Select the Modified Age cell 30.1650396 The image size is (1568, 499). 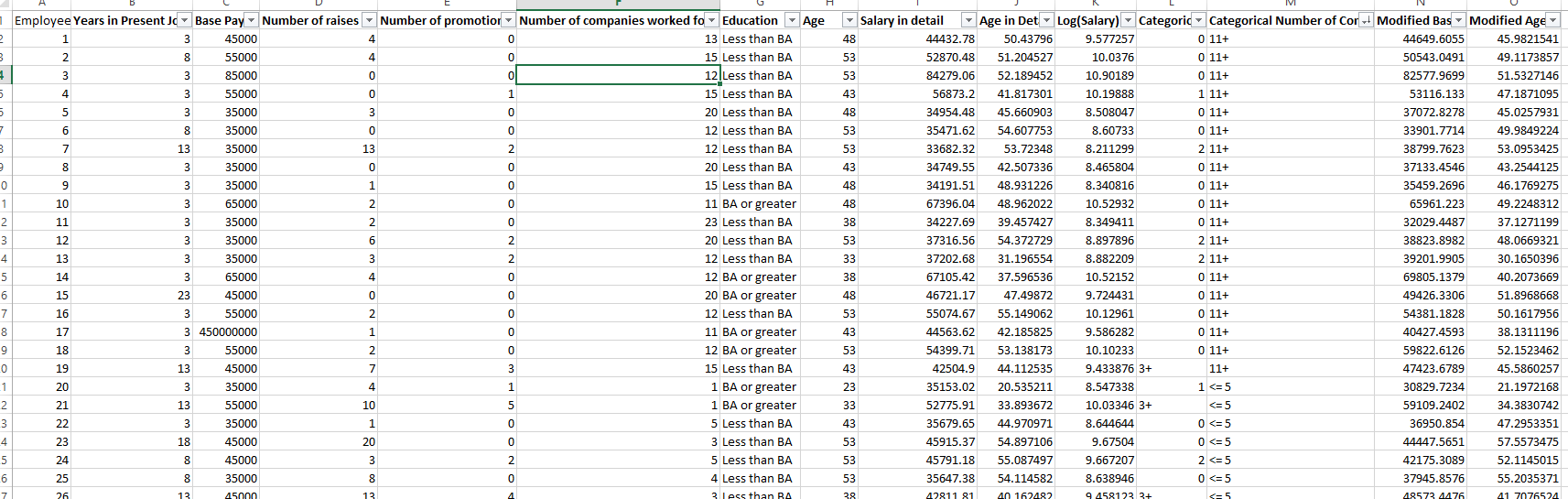pos(1514,258)
